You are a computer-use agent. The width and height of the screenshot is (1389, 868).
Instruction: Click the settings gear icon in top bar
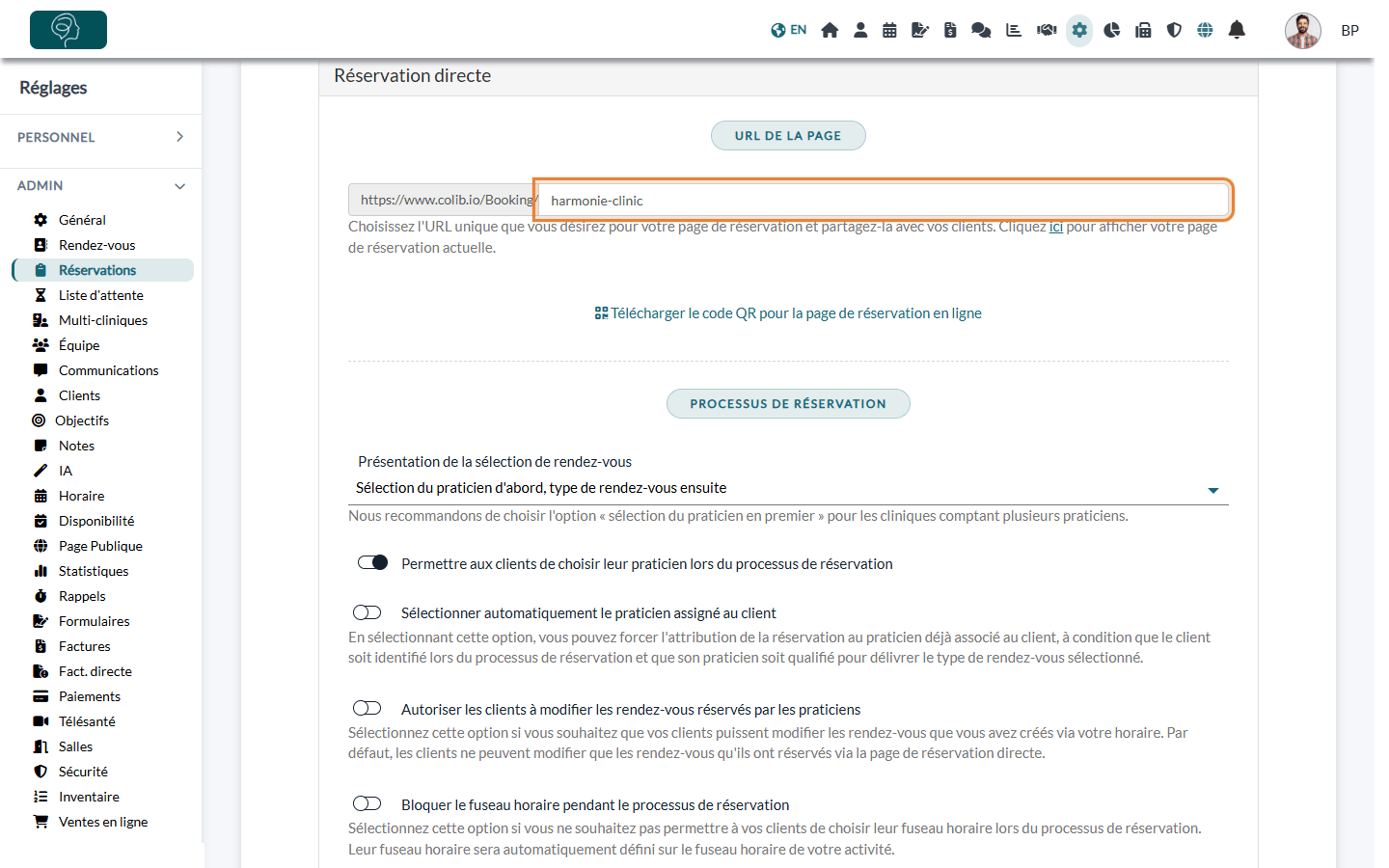point(1079,30)
